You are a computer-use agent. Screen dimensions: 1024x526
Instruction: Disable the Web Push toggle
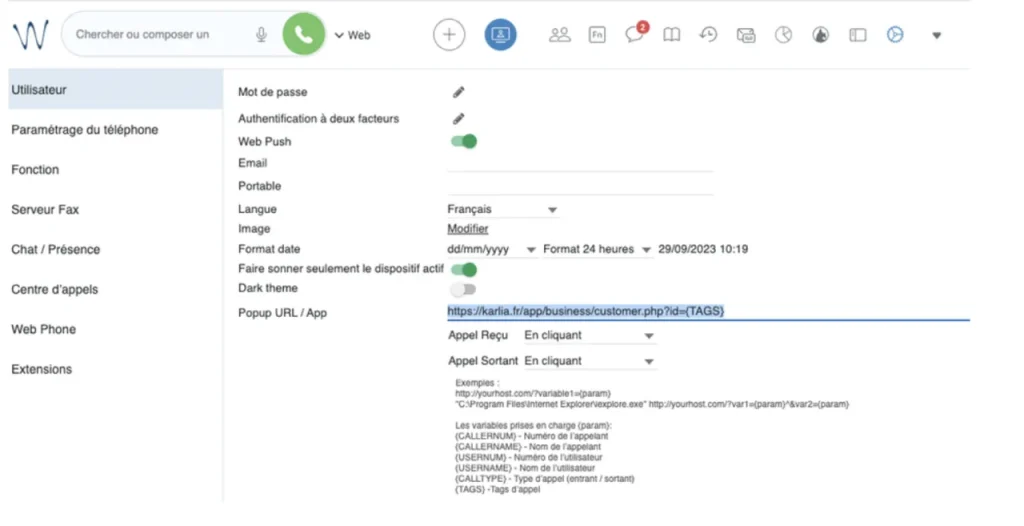pyautogui.click(x=463, y=141)
